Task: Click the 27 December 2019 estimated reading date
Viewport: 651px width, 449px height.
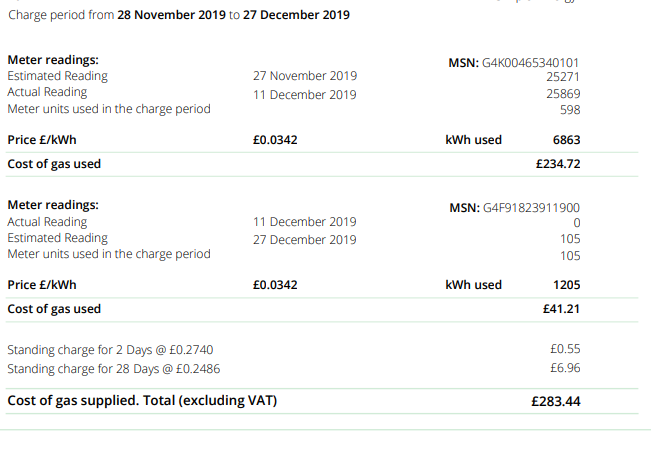Action: coord(305,240)
